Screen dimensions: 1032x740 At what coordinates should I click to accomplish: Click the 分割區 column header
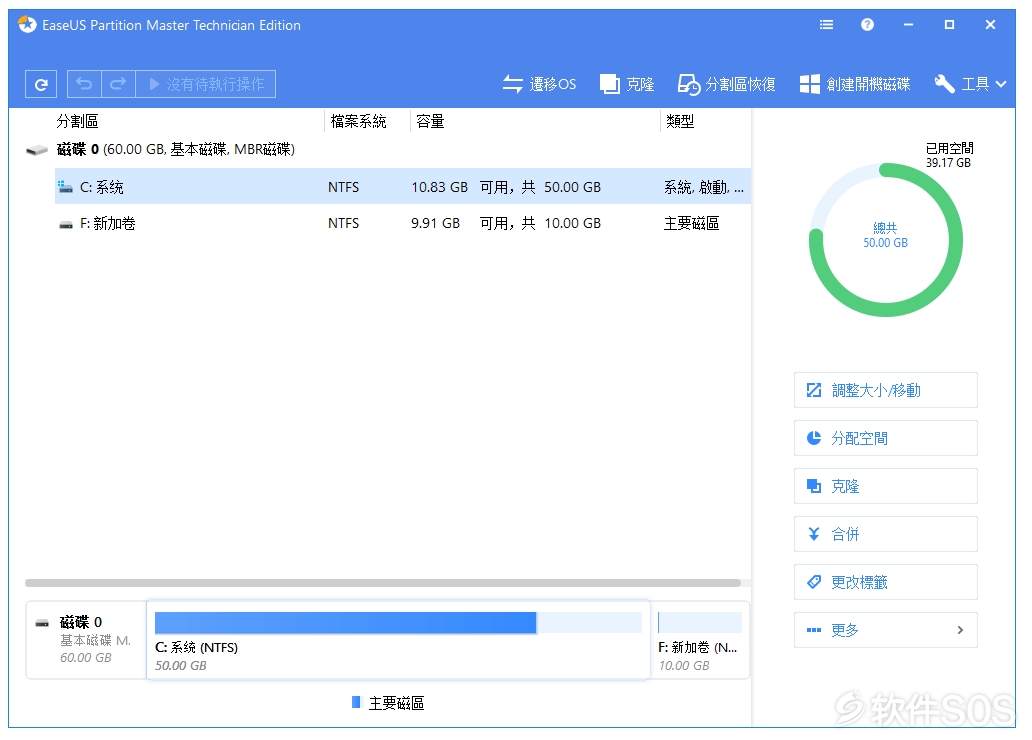[x=78, y=122]
